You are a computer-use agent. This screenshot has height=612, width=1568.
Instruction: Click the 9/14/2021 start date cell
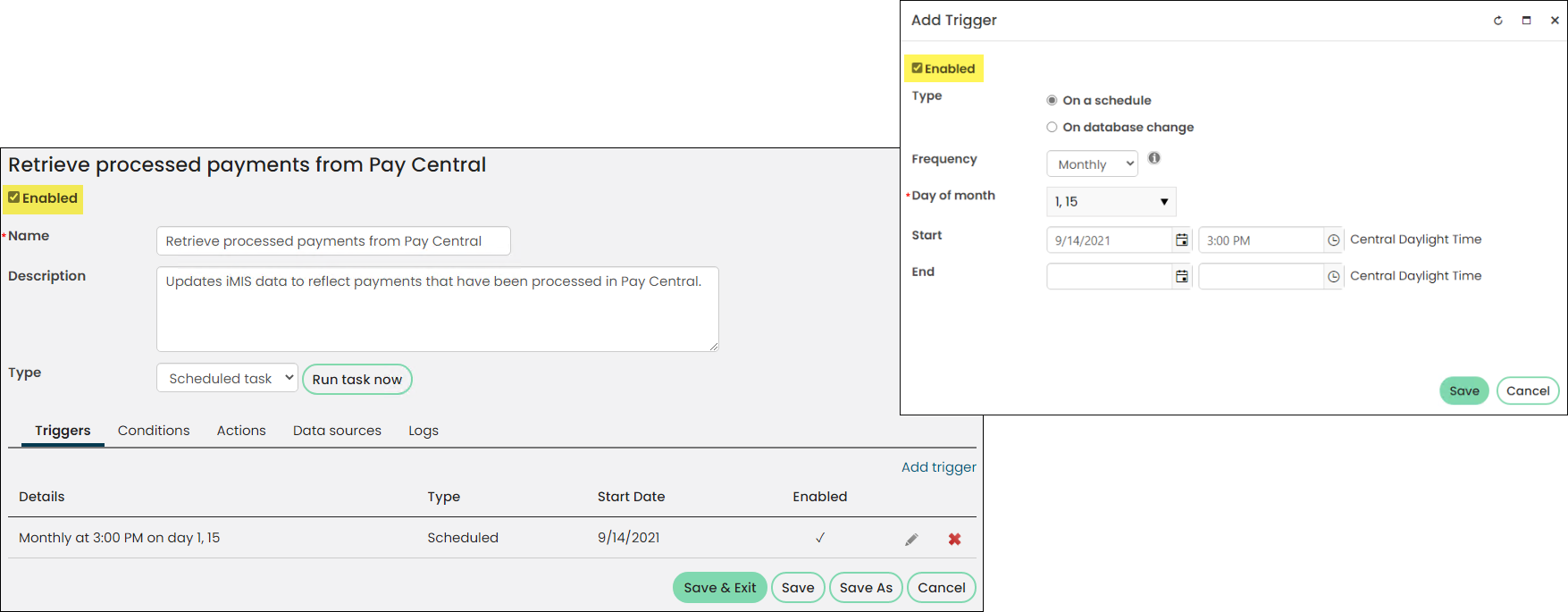click(x=628, y=538)
